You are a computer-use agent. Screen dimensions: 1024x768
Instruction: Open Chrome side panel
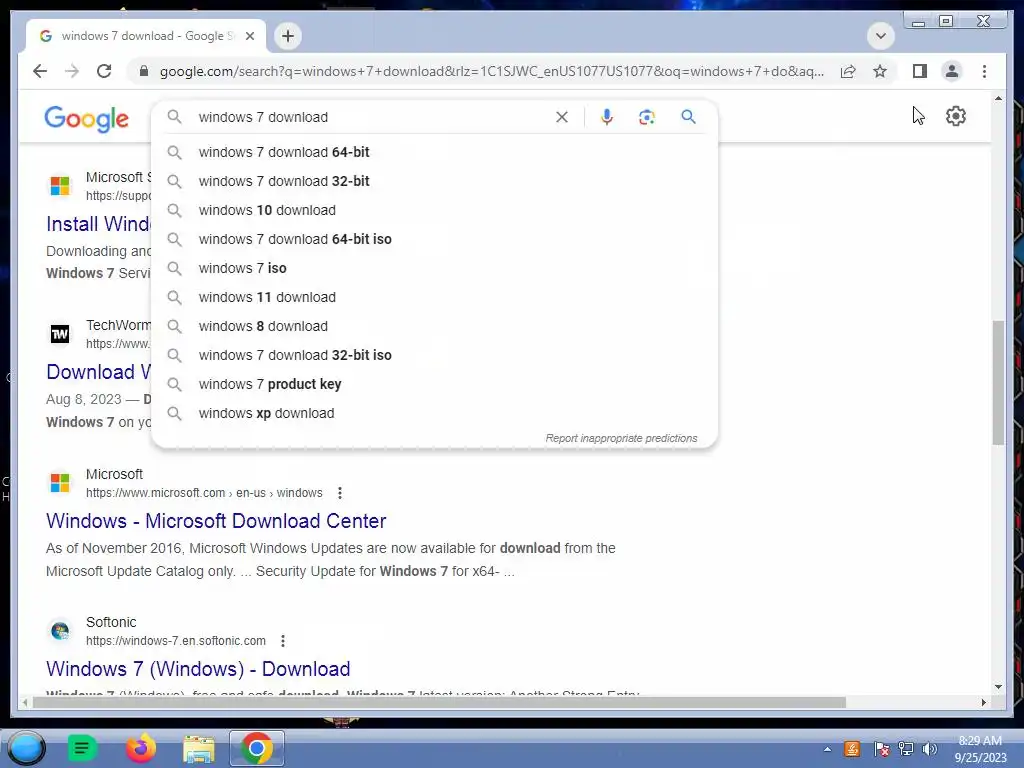coord(920,71)
